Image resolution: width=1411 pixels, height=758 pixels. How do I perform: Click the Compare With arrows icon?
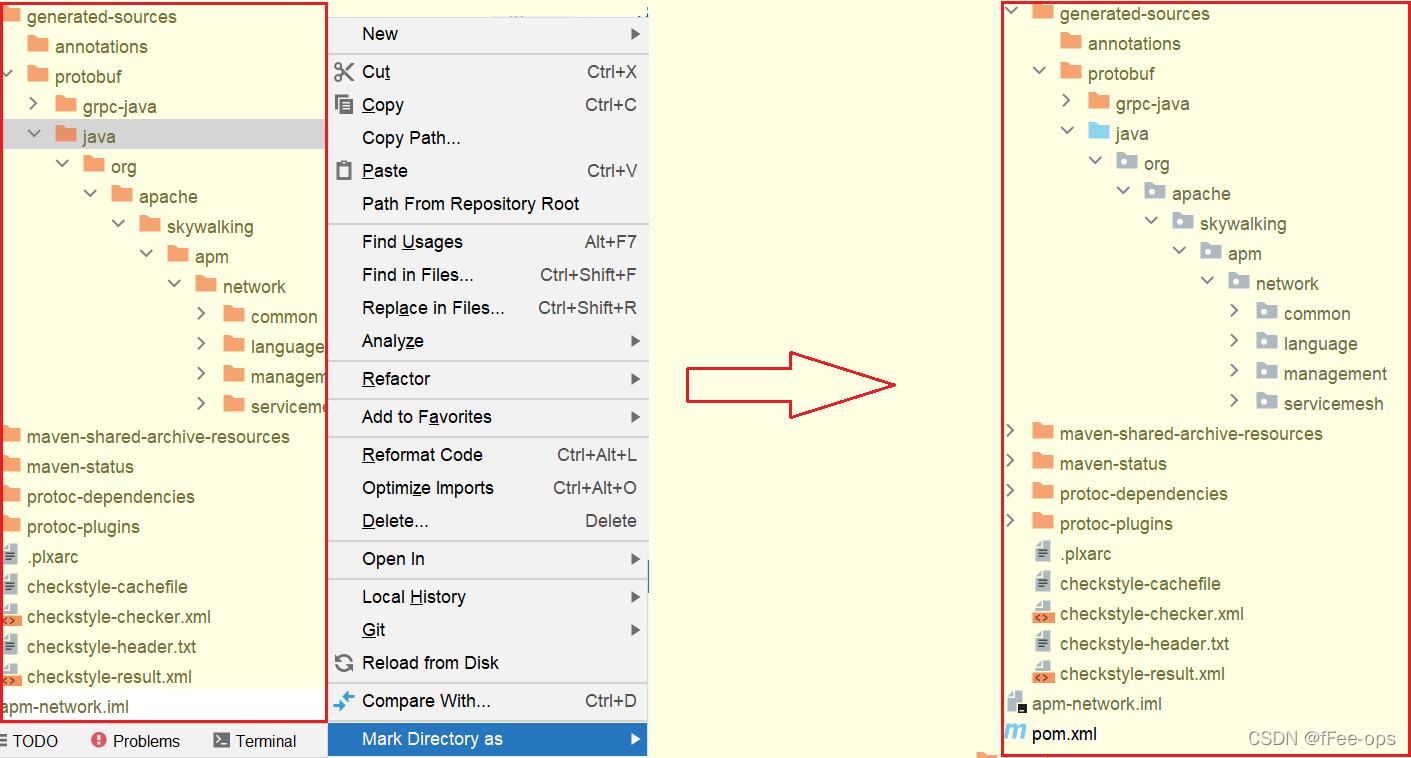pos(344,701)
